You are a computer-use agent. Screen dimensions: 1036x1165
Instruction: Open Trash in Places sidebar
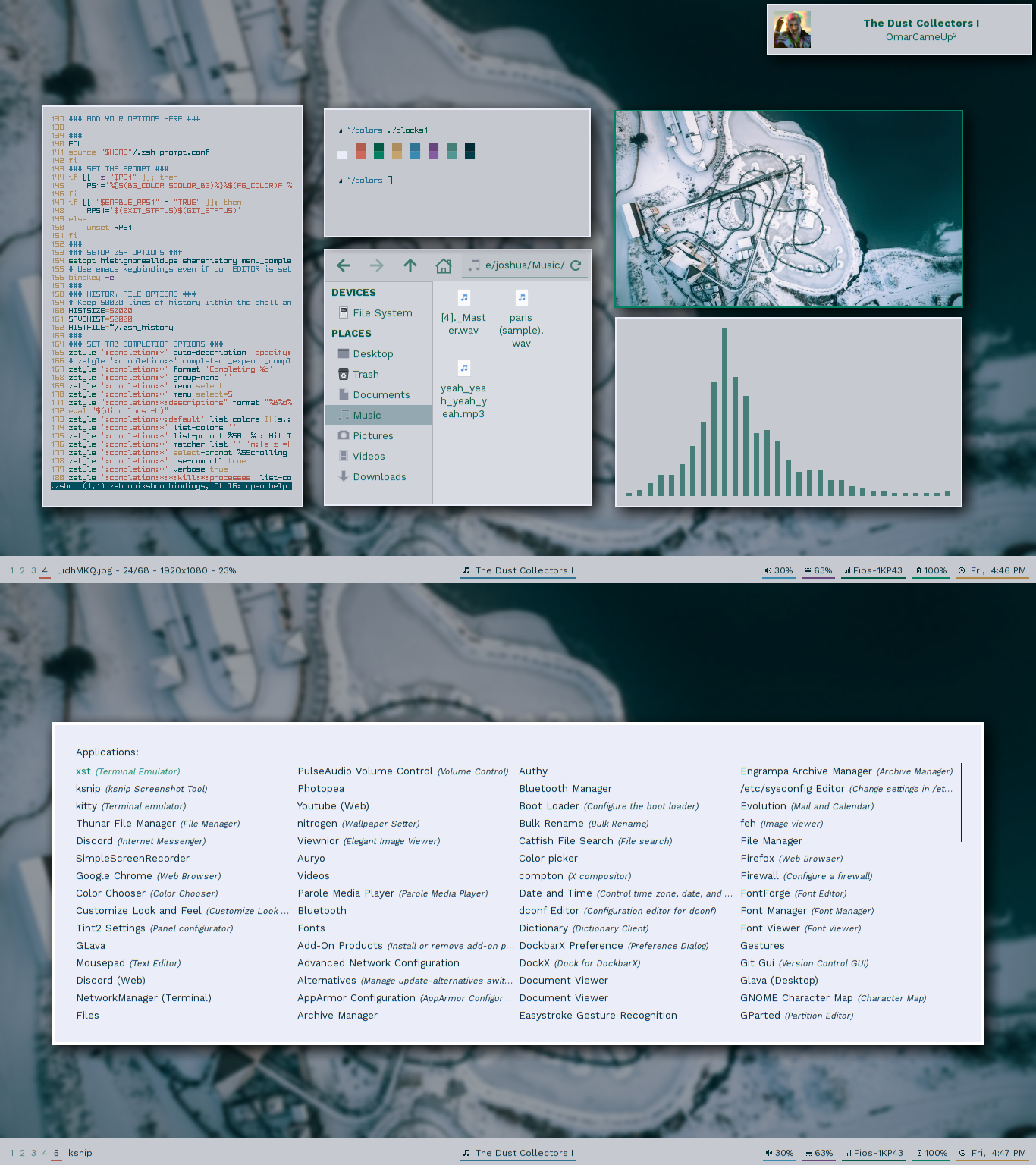point(378,374)
